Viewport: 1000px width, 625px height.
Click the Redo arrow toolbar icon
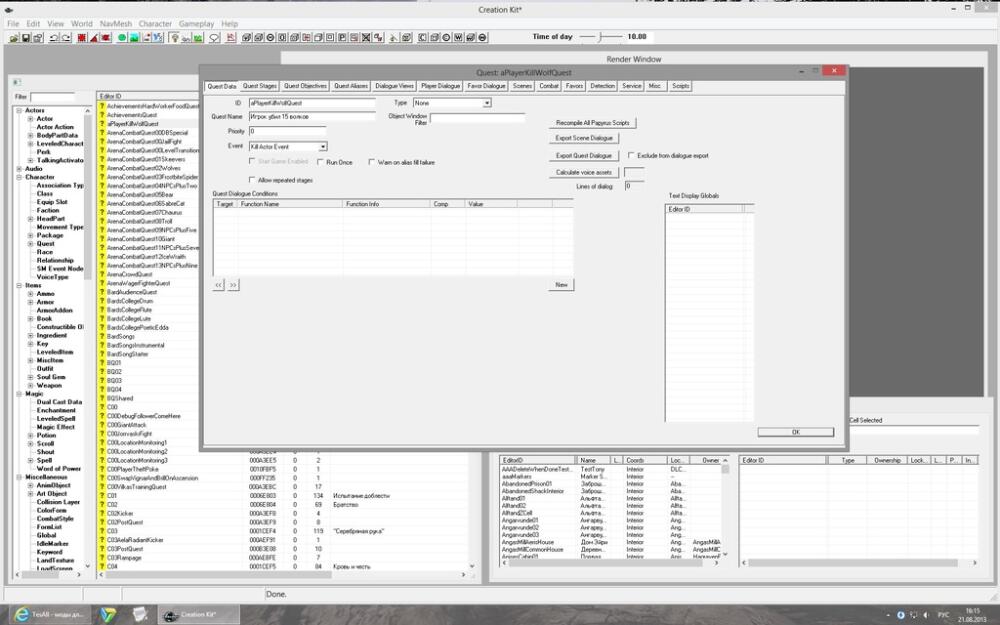tap(66, 38)
